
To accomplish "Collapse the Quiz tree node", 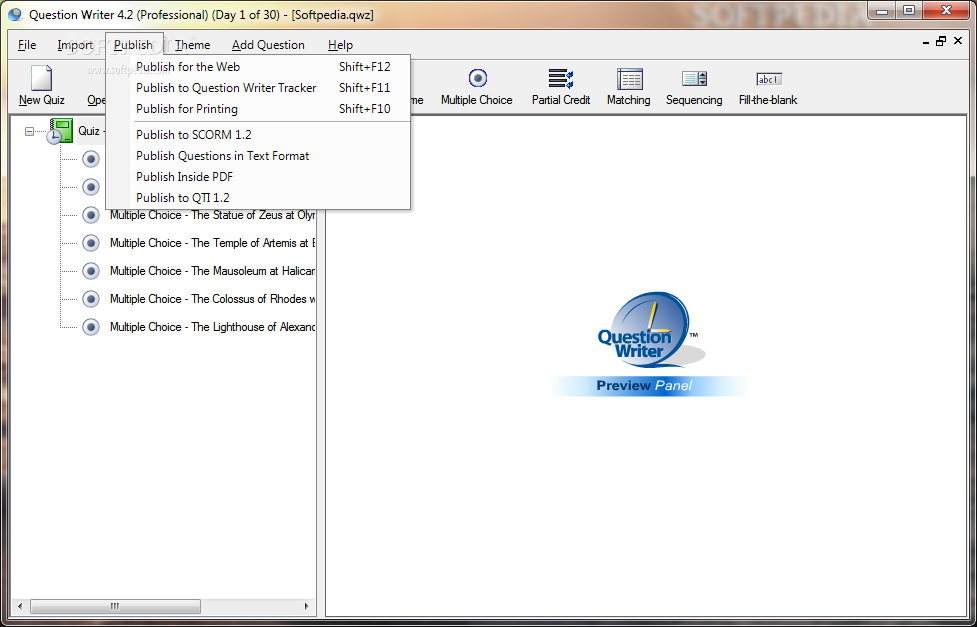I will (29, 132).
